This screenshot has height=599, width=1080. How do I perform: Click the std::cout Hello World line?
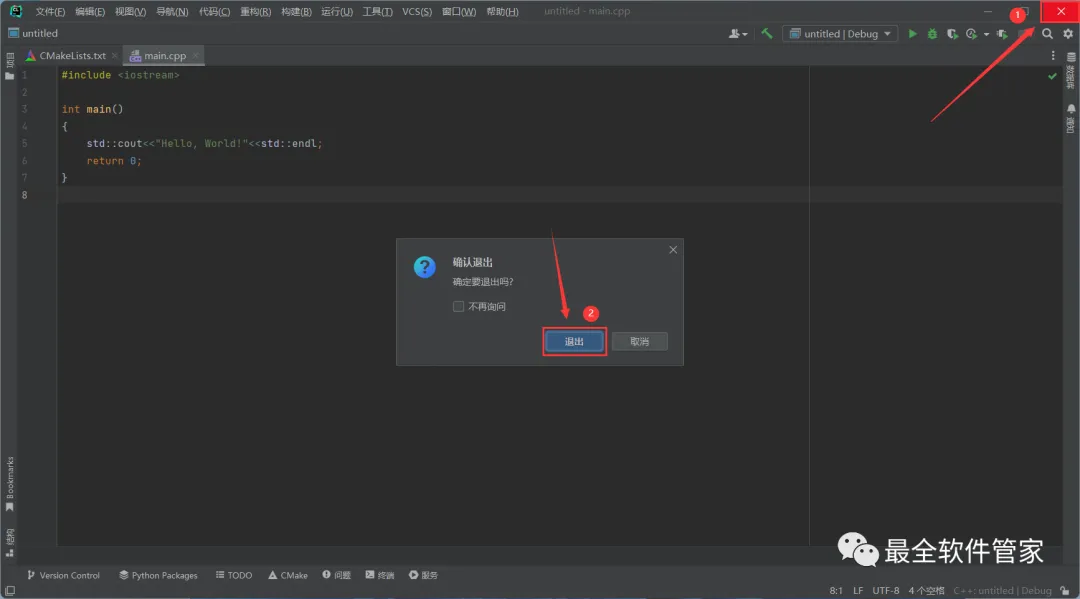tap(205, 143)
